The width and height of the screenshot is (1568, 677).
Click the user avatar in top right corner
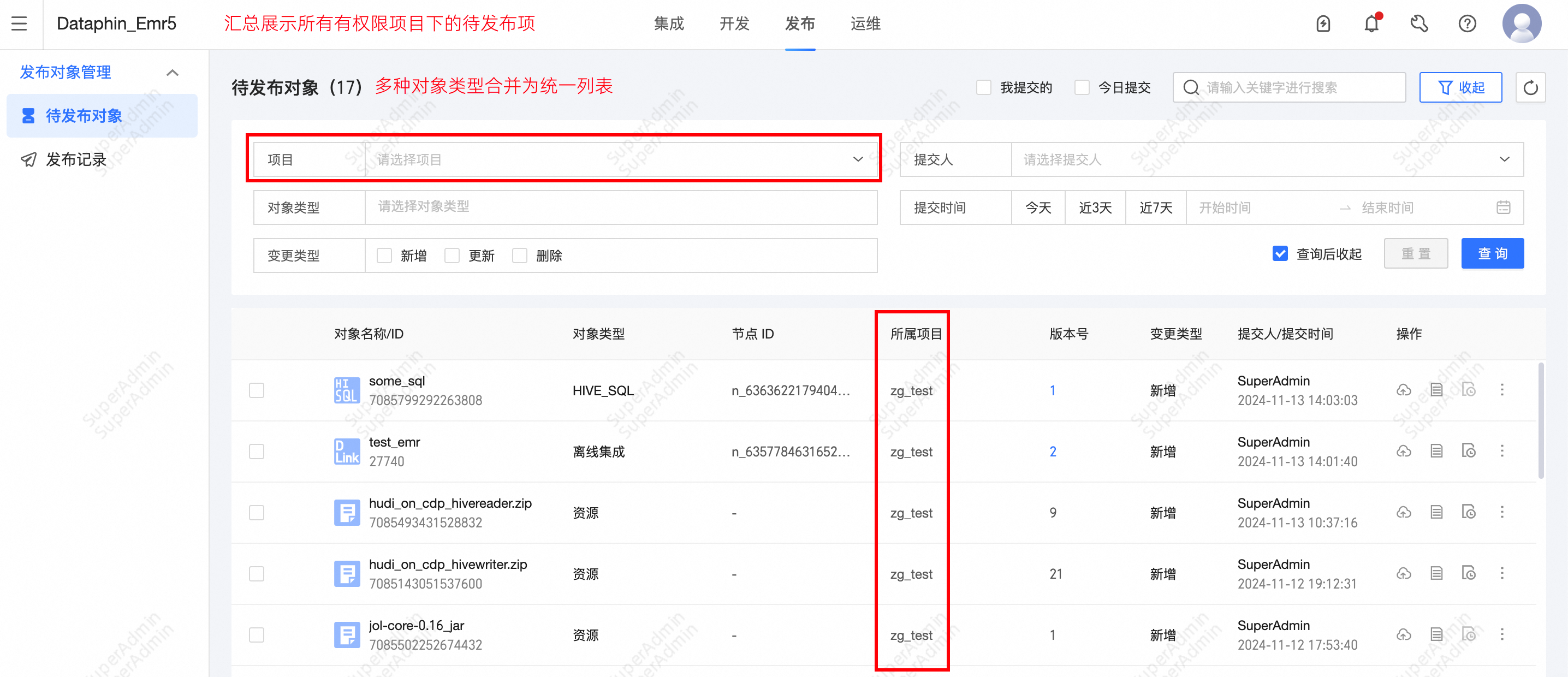(x=1521, y=23)
